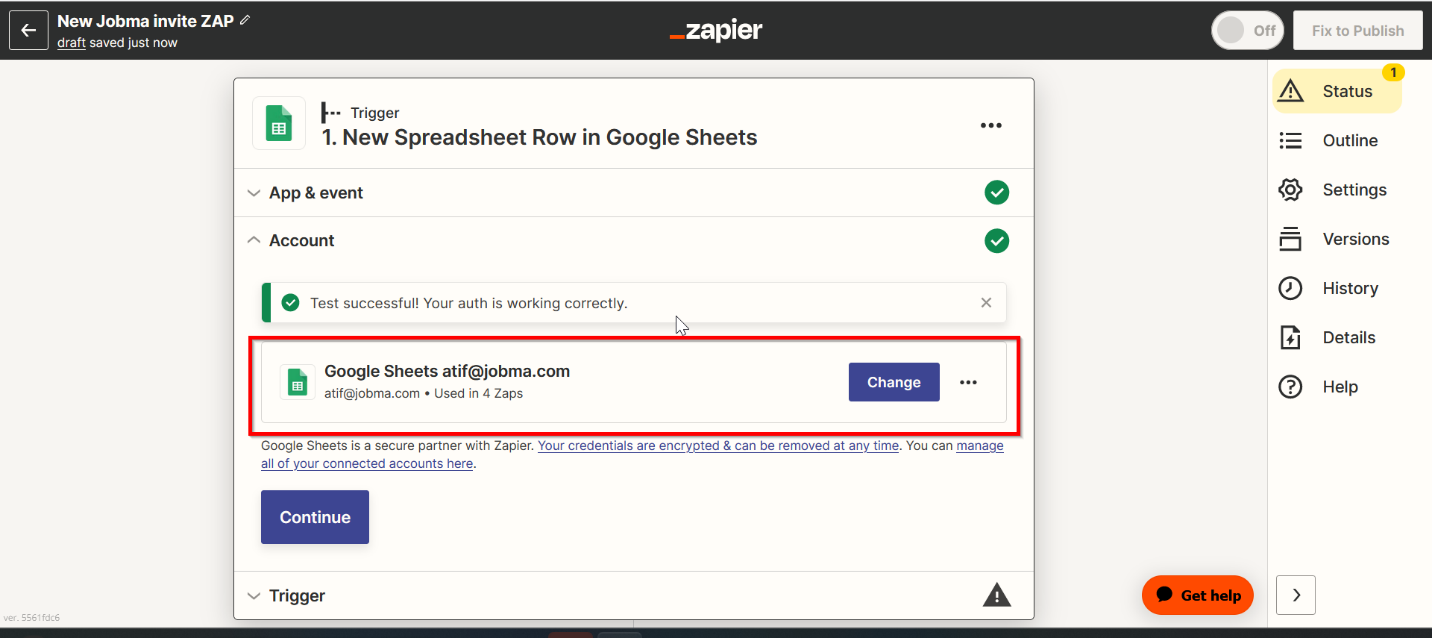Click App & event green checkmark
This screenshot has height=638, width=1432.
[996, 192]
